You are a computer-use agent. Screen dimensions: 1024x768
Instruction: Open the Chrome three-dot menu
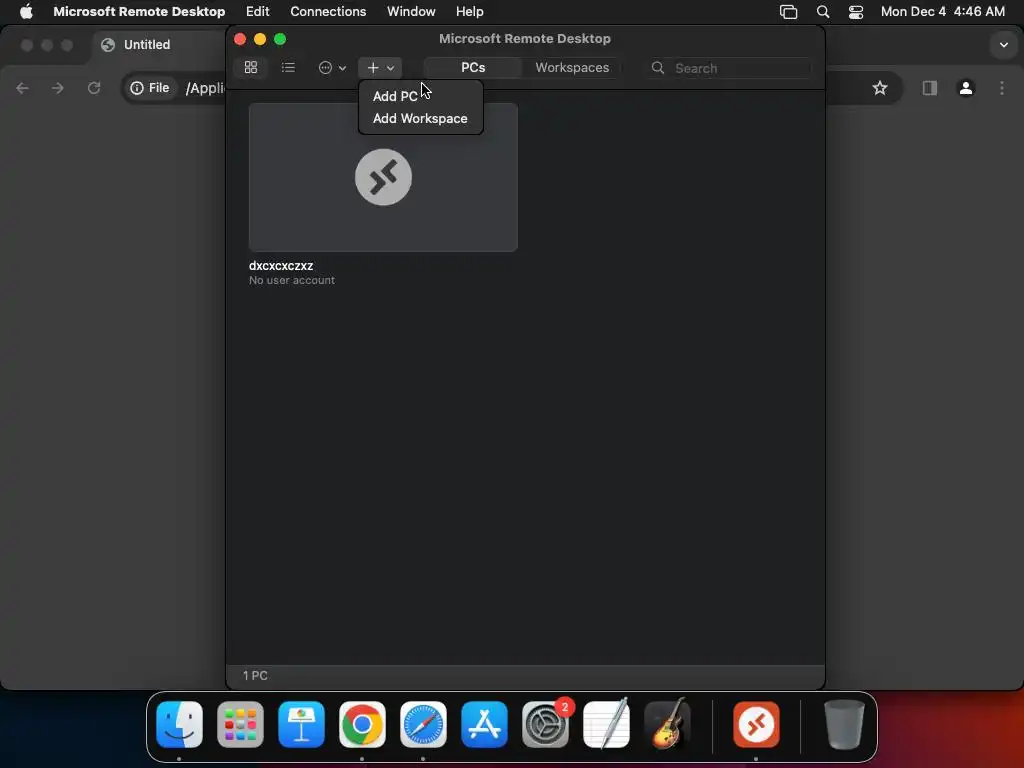(1002, 88)
